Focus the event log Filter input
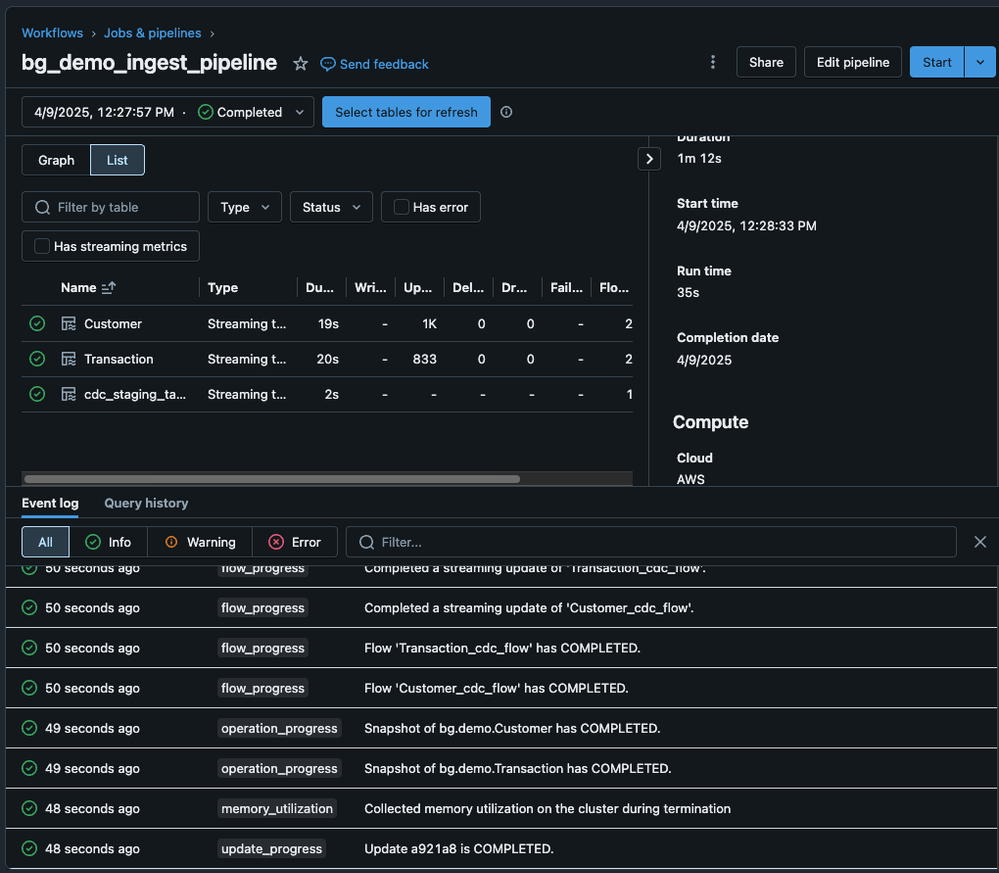 650,542
